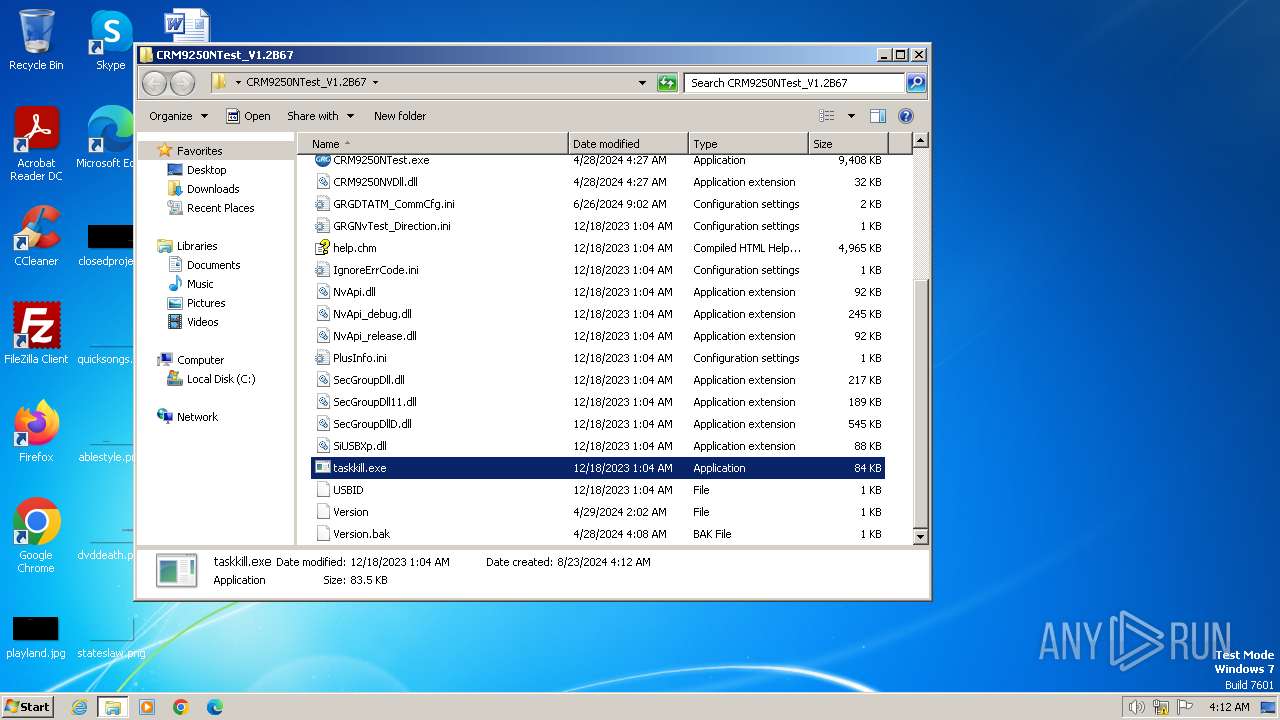Open Acrobat Reader DC shortcut
Image resolution: width=1280 pixels, height=720 pixels.
tap(36, 144)
